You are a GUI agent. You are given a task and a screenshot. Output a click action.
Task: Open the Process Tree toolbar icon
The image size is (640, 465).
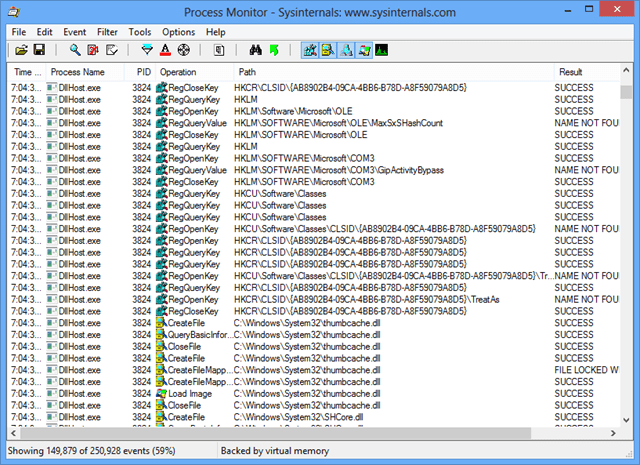pos(219,50)
